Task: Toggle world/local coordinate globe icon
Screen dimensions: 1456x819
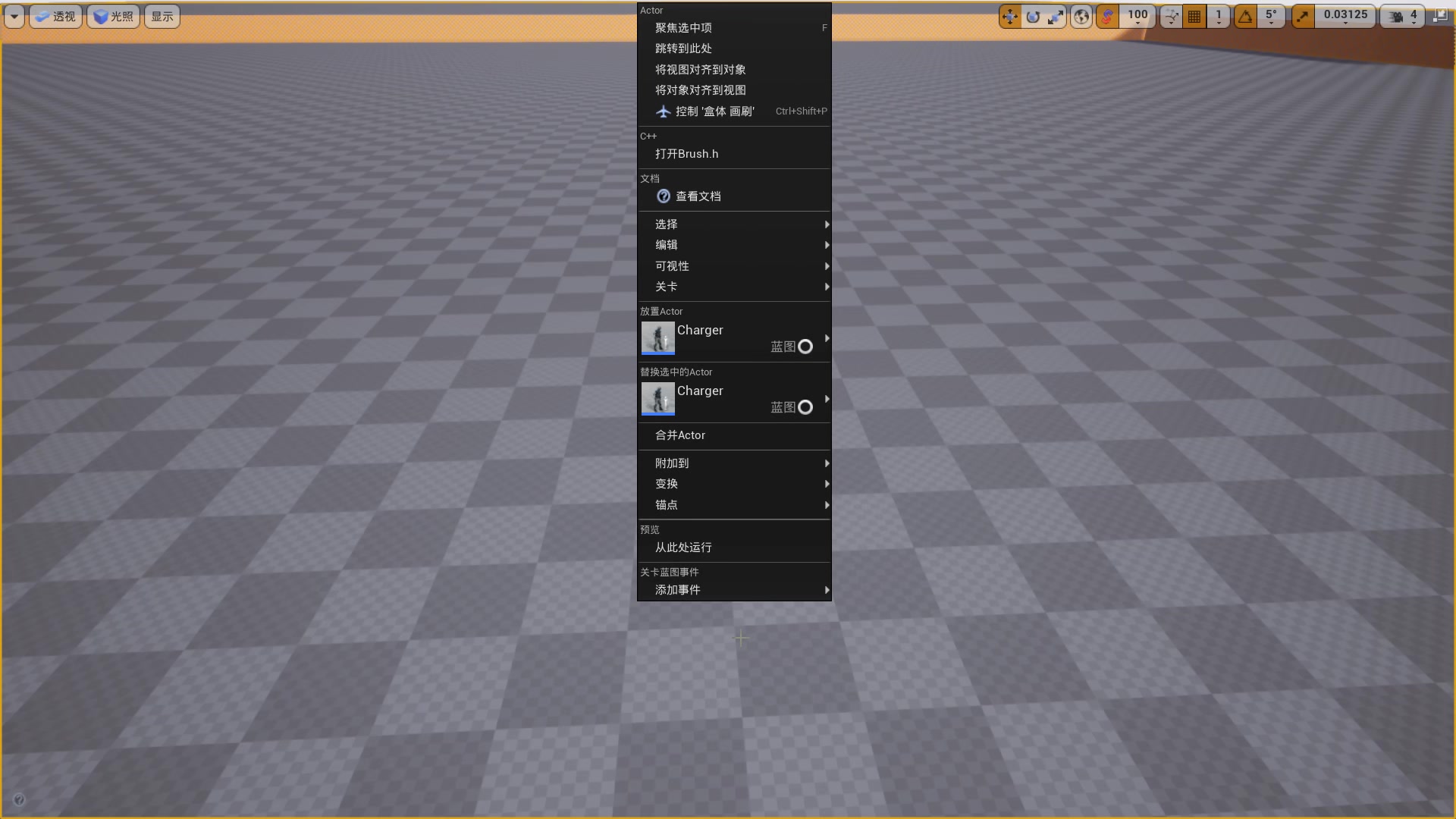Action: click(1081, 17)
